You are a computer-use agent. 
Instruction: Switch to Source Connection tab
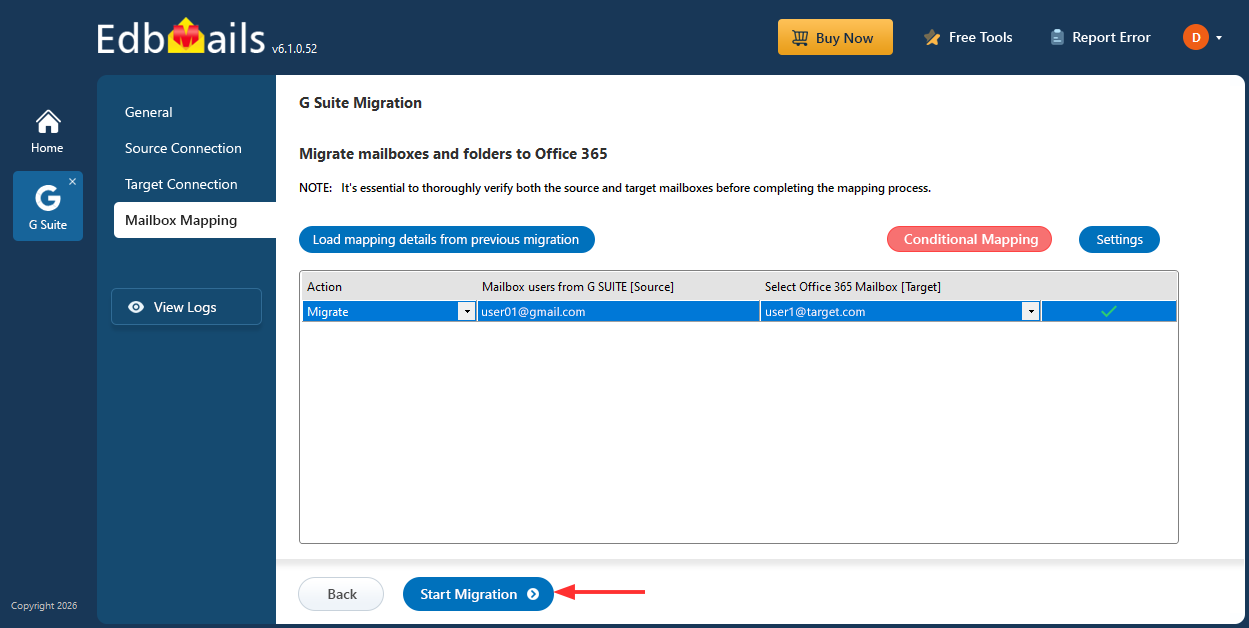(x=183, y=148)
